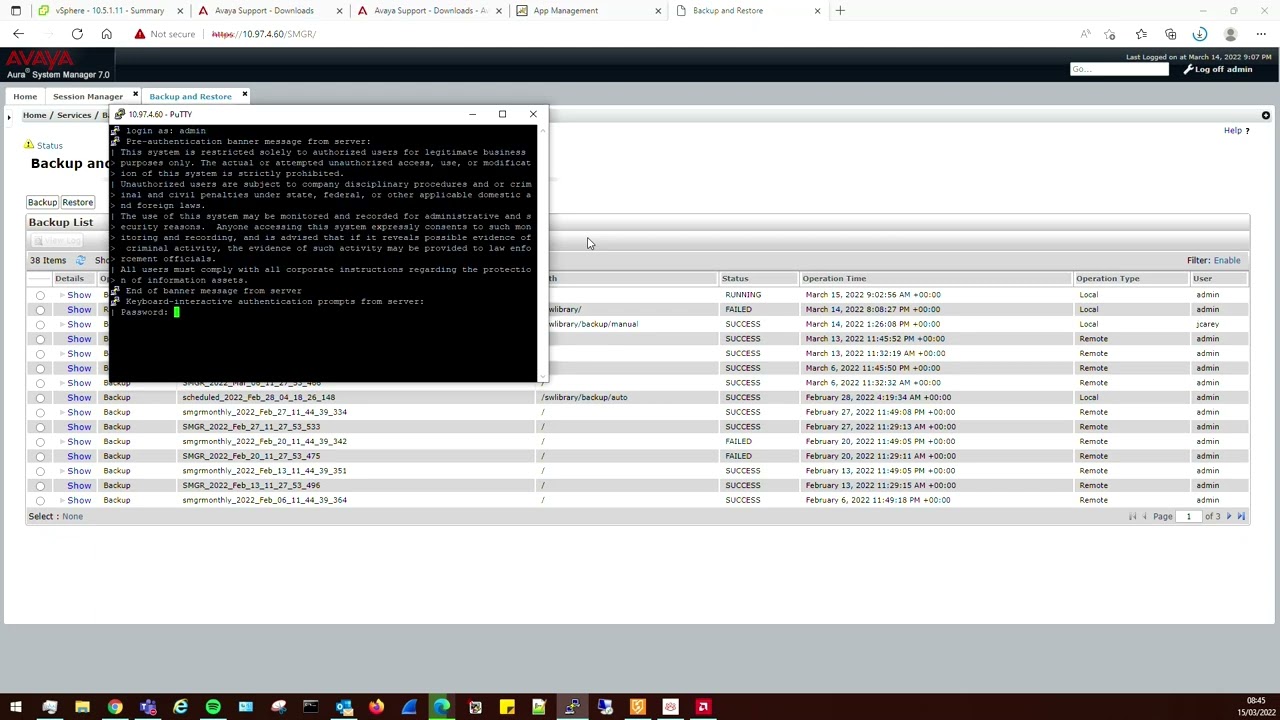The width and height of the screenshot is (1280, 720).
Task: Open Outlook from the taskbar
Action: coord(343,707)
